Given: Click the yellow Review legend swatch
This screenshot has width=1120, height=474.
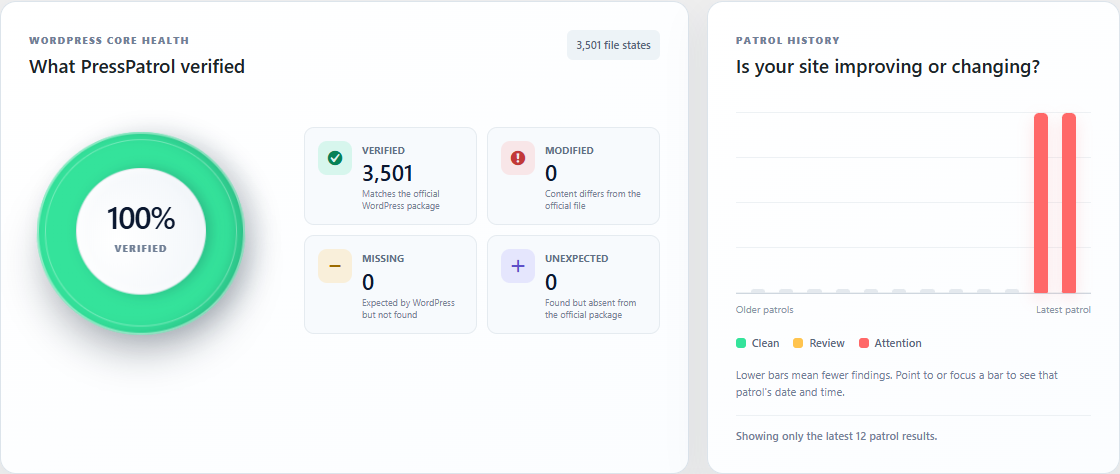Looking at the screenshot, I should [798, 343].
